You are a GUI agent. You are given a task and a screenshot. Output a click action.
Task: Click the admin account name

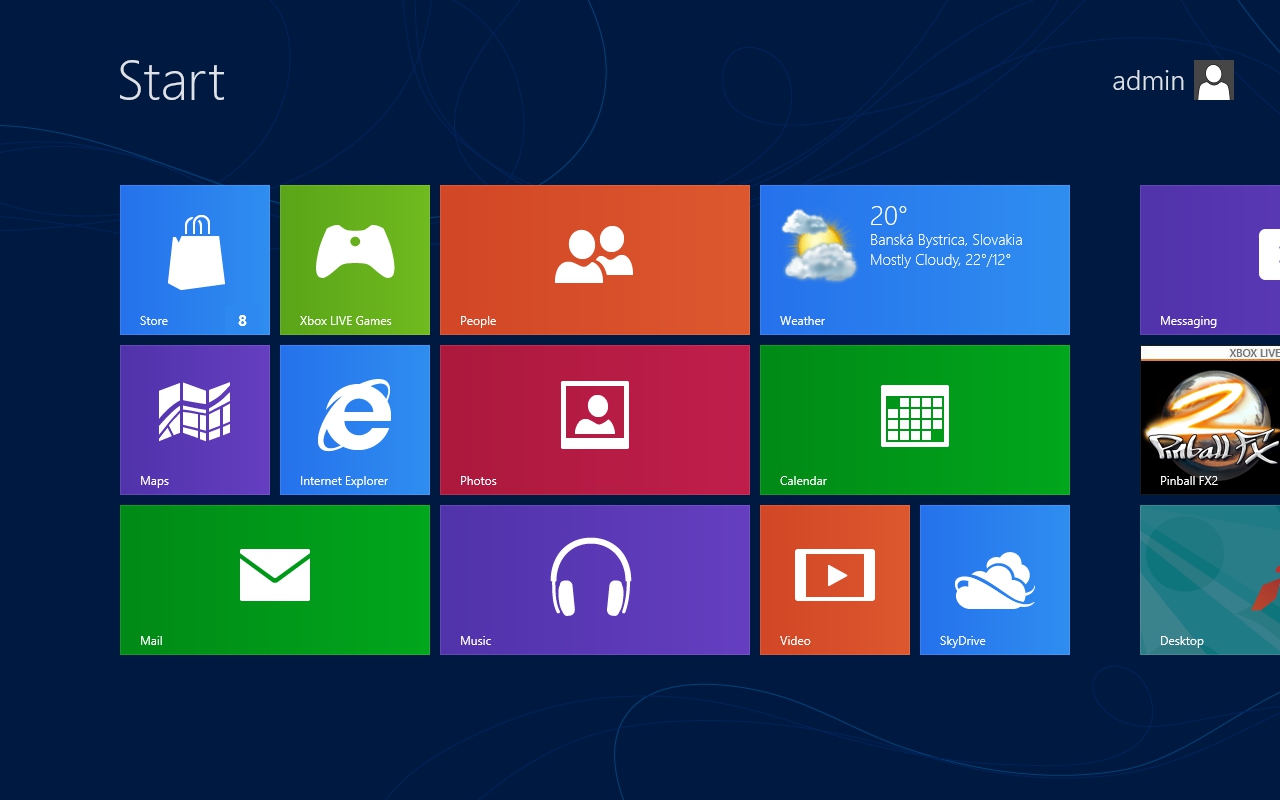1148,81
